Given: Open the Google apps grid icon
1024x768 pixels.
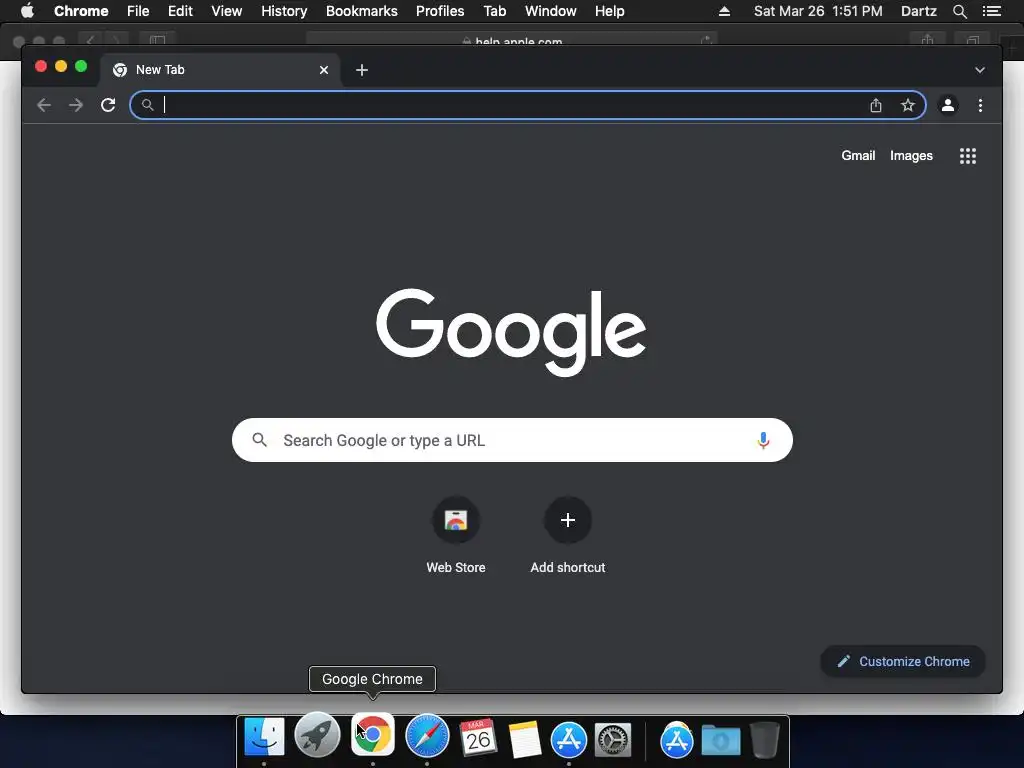Looking at the screenshot, I should coord(968,156).
